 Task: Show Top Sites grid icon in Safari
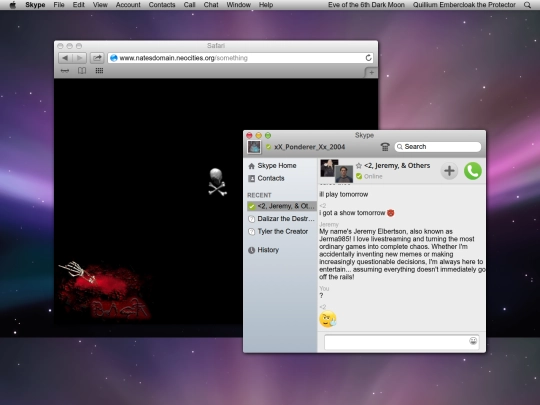click(x=99, y=71)
